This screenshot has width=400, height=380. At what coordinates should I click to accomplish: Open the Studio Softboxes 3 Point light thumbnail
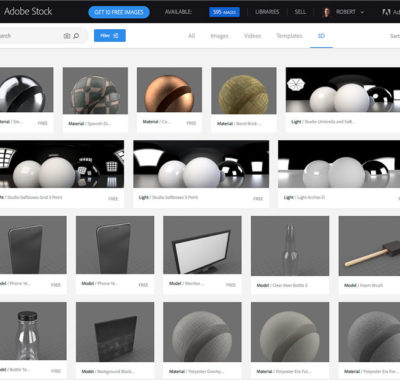tap(201, 164)
